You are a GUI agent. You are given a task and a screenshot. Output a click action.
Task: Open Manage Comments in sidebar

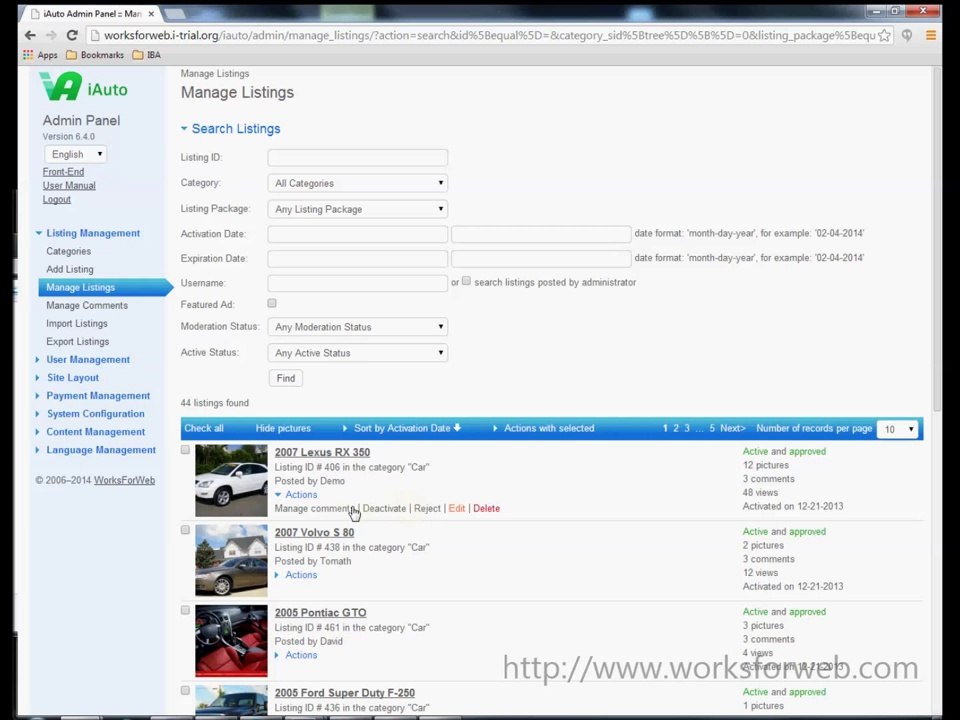click(x=87, y=306)
